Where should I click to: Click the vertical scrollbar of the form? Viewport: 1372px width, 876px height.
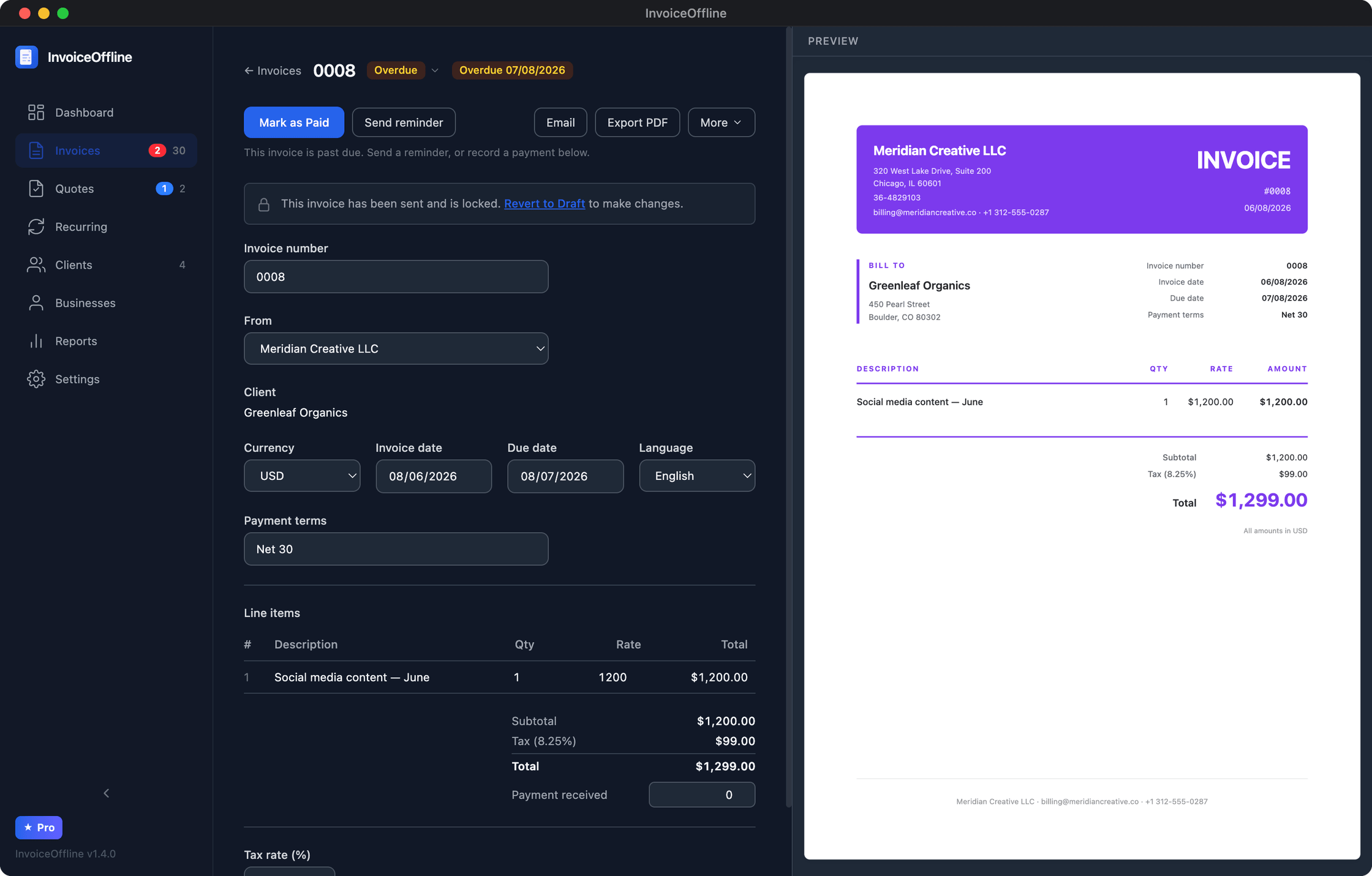coord(789,416)
